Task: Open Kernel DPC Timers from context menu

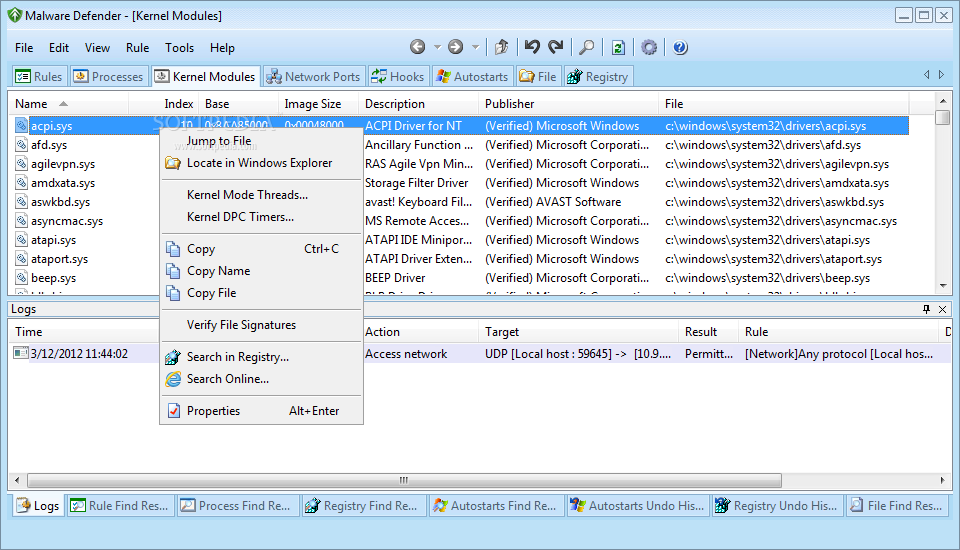Action: (x=261, y=217)
